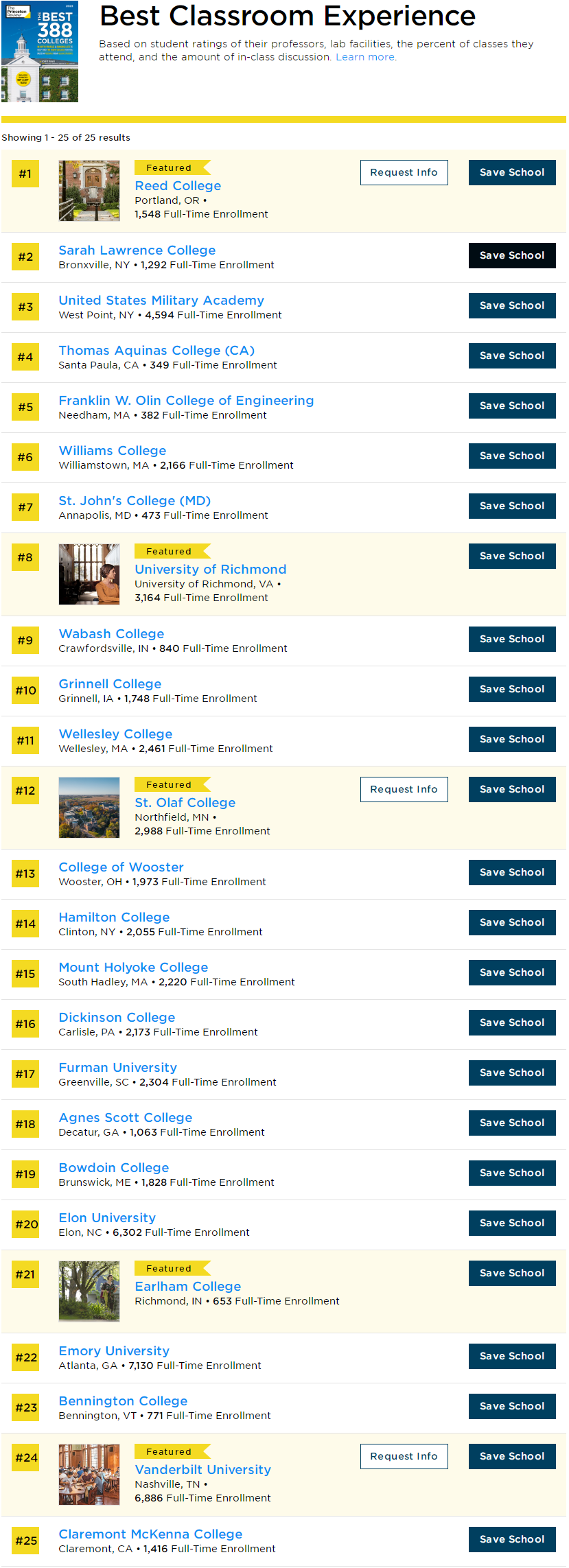The image size is (569, 1568).
Task: Save Hamilton College to list
Action: [511, 923]
